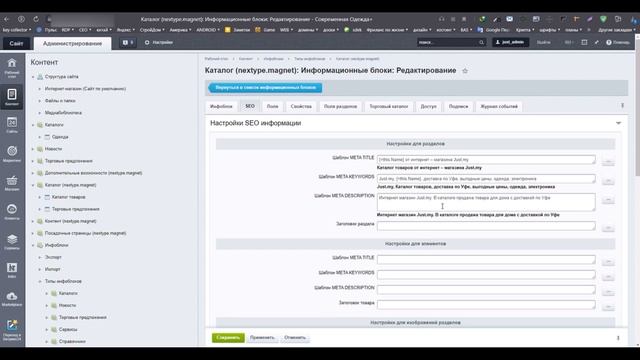Click the pin icon in admin header
Screen dimensions: 640x360
point(596,42)
